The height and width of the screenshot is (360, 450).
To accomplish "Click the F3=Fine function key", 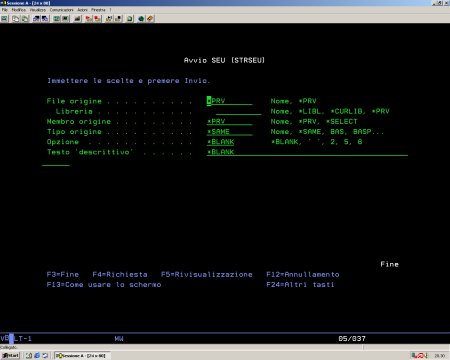I will [x=63, y=274].
